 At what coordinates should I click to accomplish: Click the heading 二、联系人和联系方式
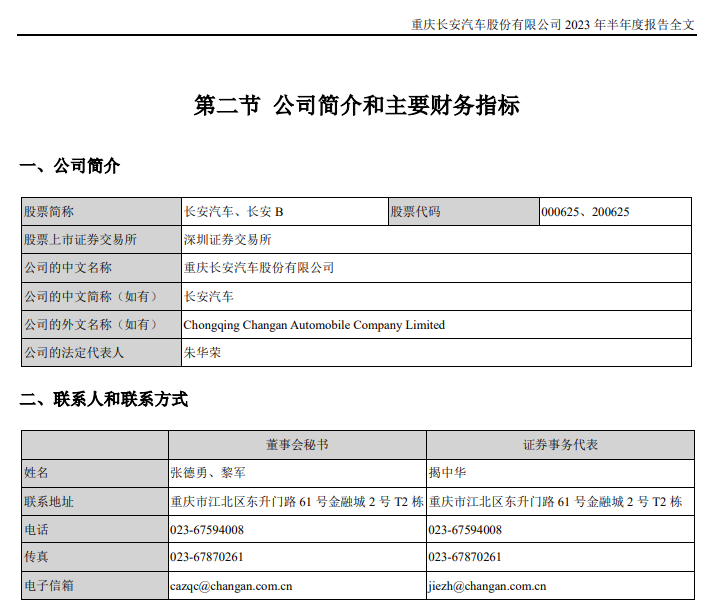point(104,399)
